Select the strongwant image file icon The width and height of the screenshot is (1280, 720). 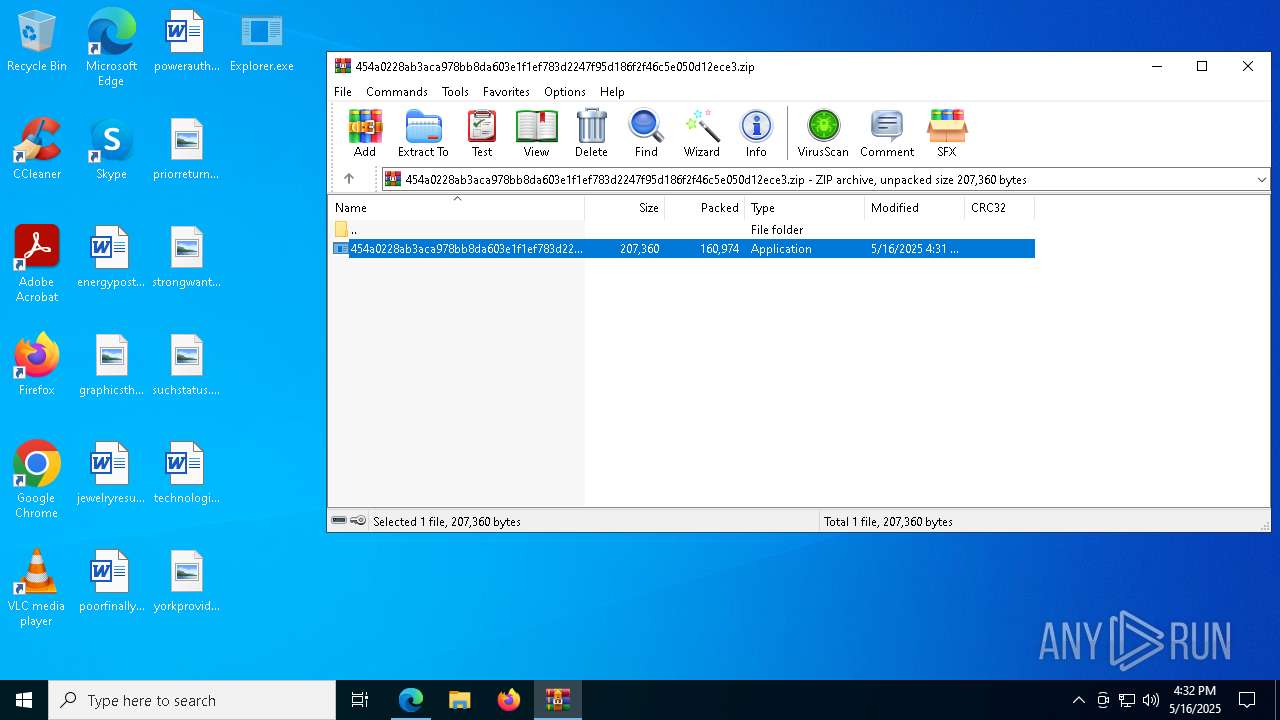tap(186, 257)
